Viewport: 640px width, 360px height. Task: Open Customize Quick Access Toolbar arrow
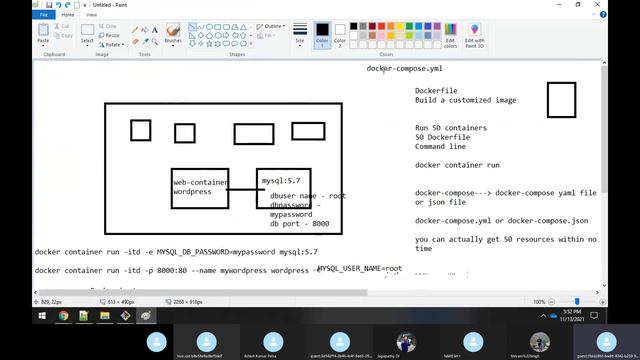click(x=85, y=5)
